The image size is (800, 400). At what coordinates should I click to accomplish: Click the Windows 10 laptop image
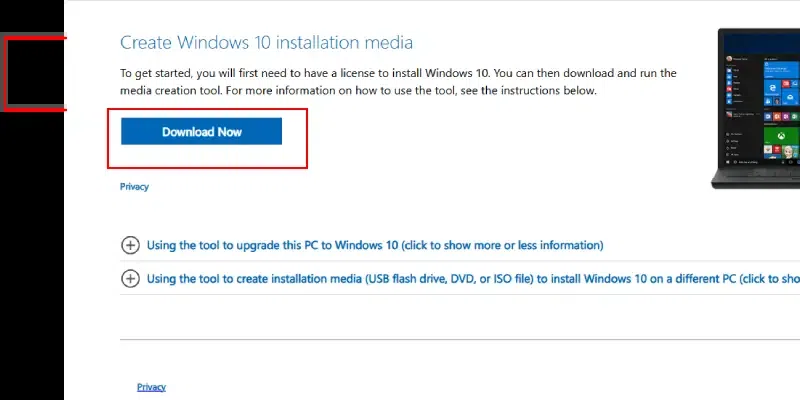point(758,108)
